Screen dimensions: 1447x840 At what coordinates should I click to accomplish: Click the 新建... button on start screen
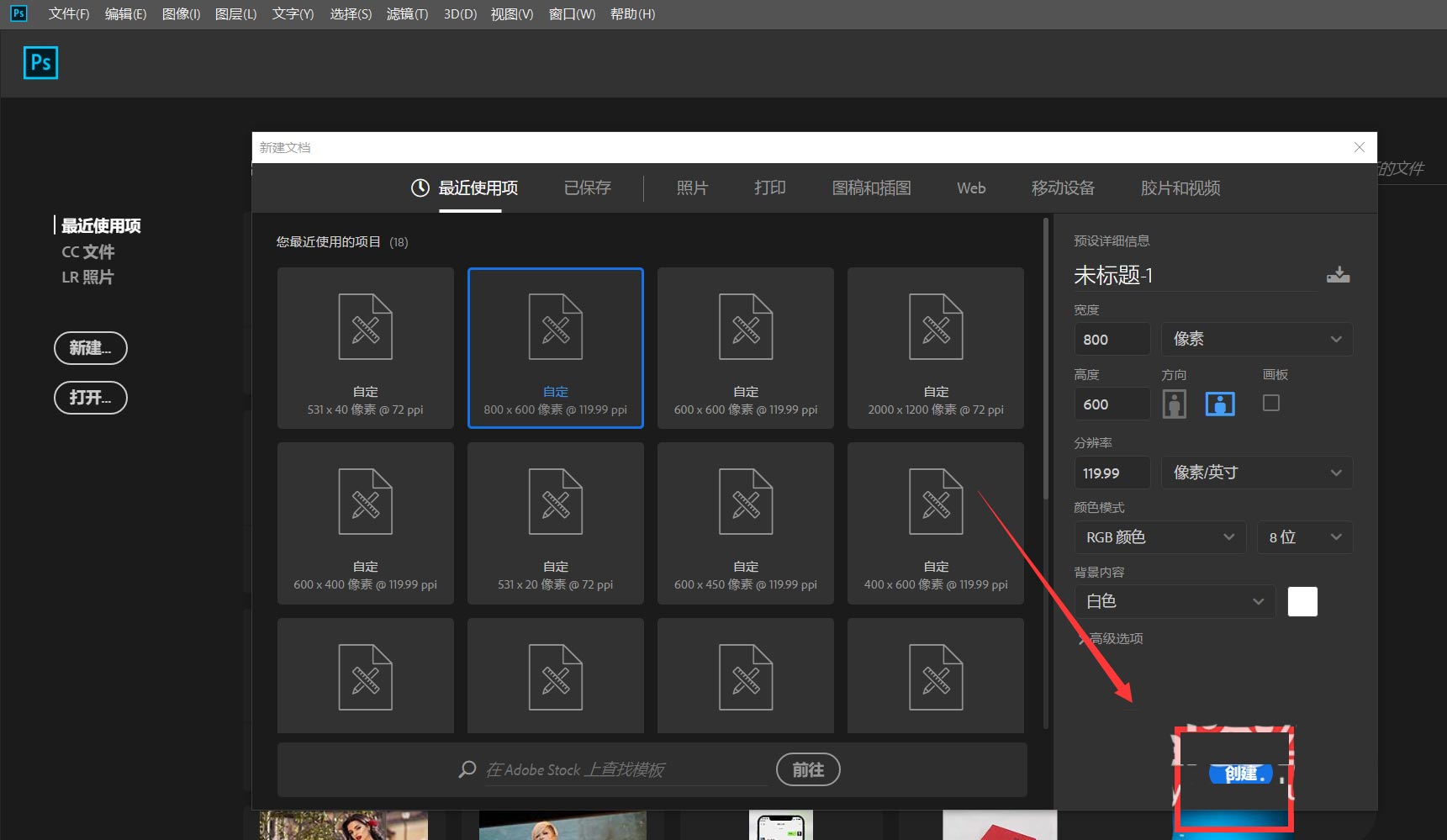pyautogui.click(x=91, y=348)
